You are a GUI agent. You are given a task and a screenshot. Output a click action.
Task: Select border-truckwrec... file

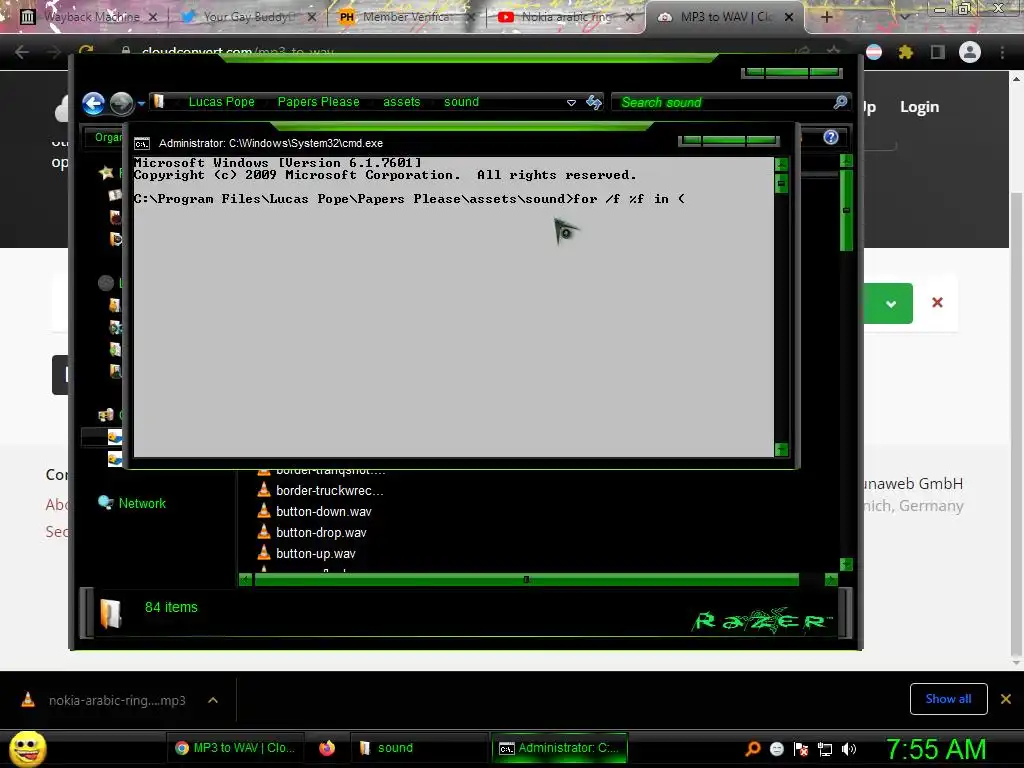pyautogui.click(x=329, y=490)
